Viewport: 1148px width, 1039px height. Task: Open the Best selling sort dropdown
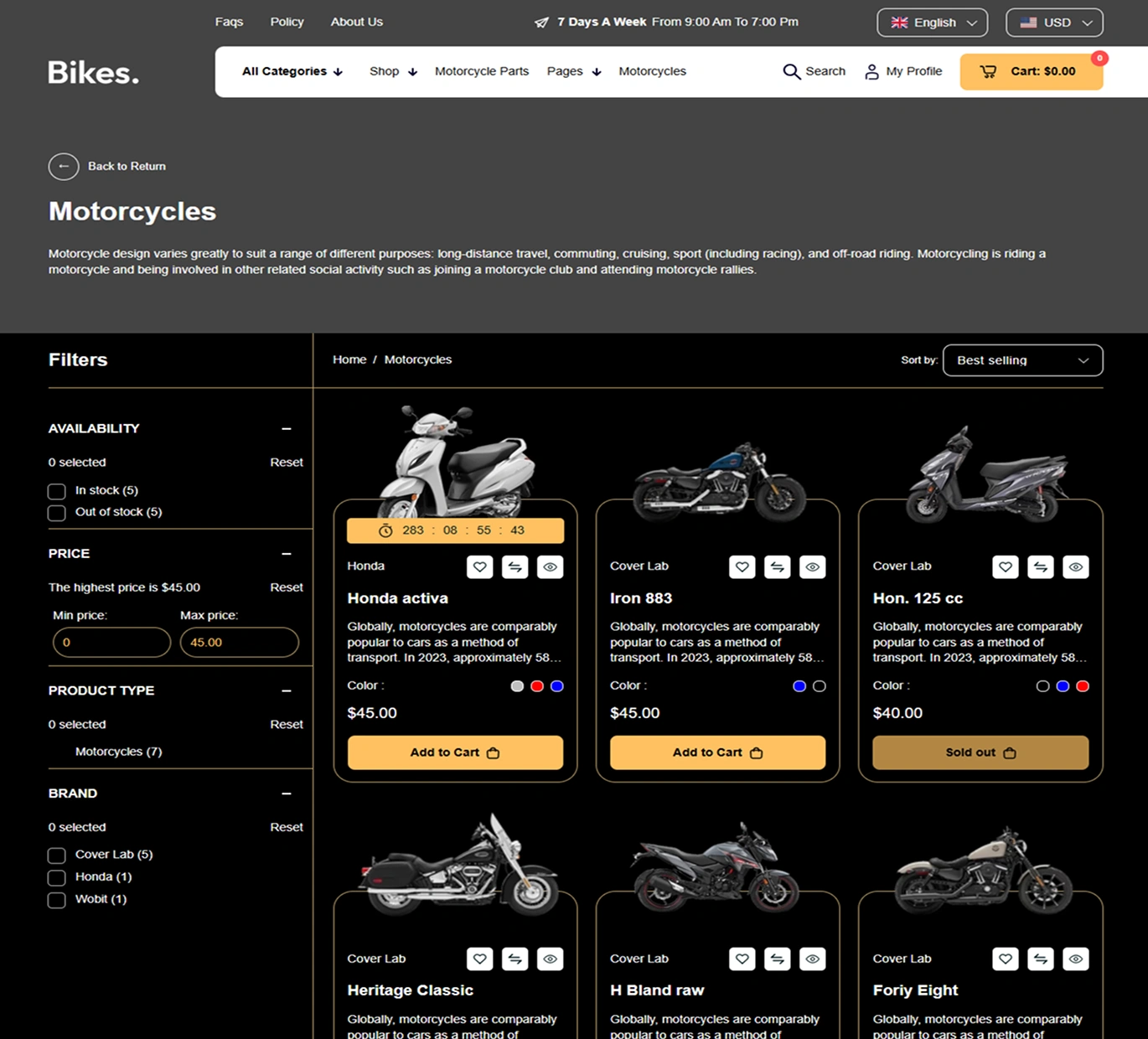(x=1022, y=360)
